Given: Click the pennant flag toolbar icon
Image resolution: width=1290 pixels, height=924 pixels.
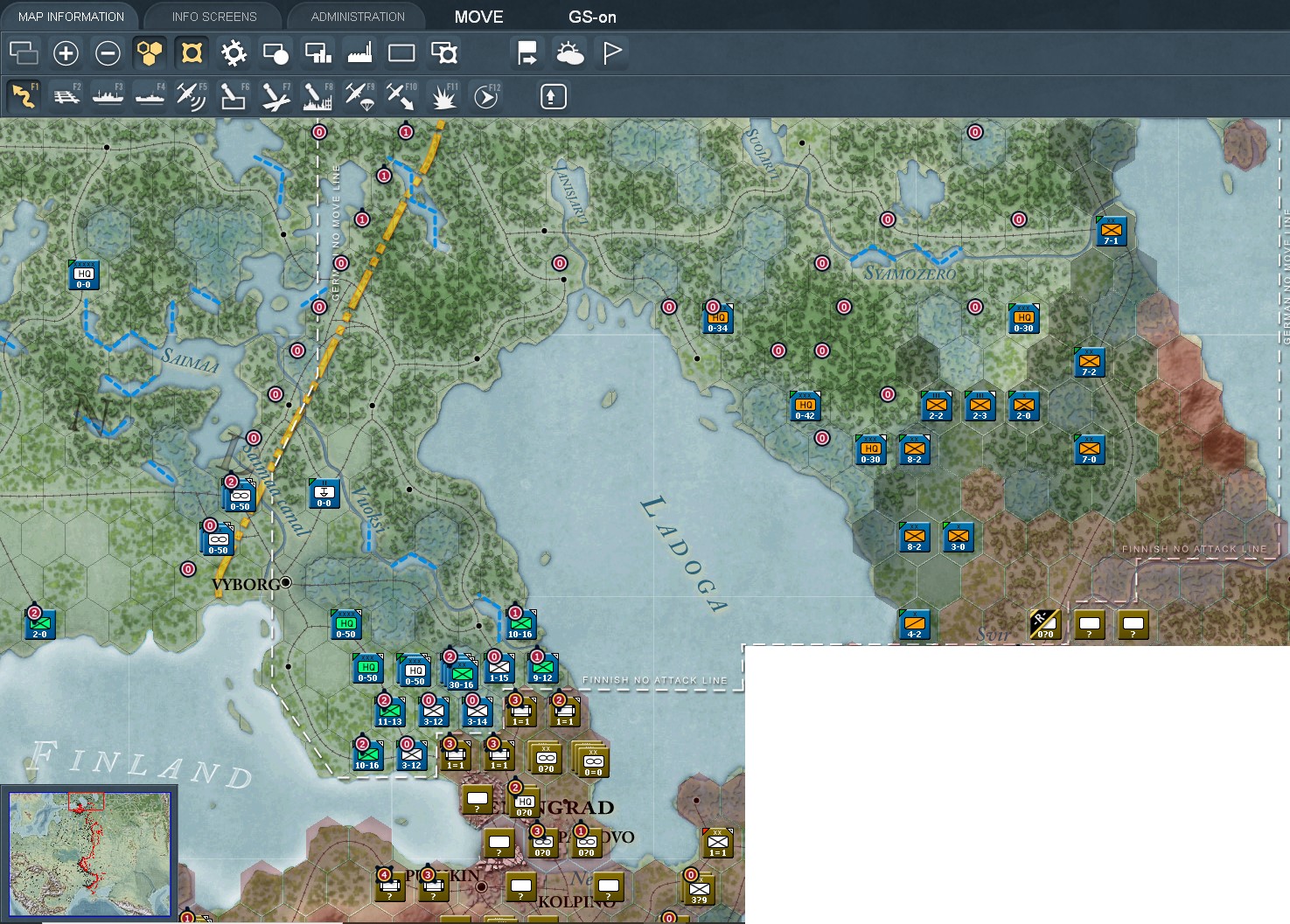Looking at the screenshot, I should click(611, 53).
